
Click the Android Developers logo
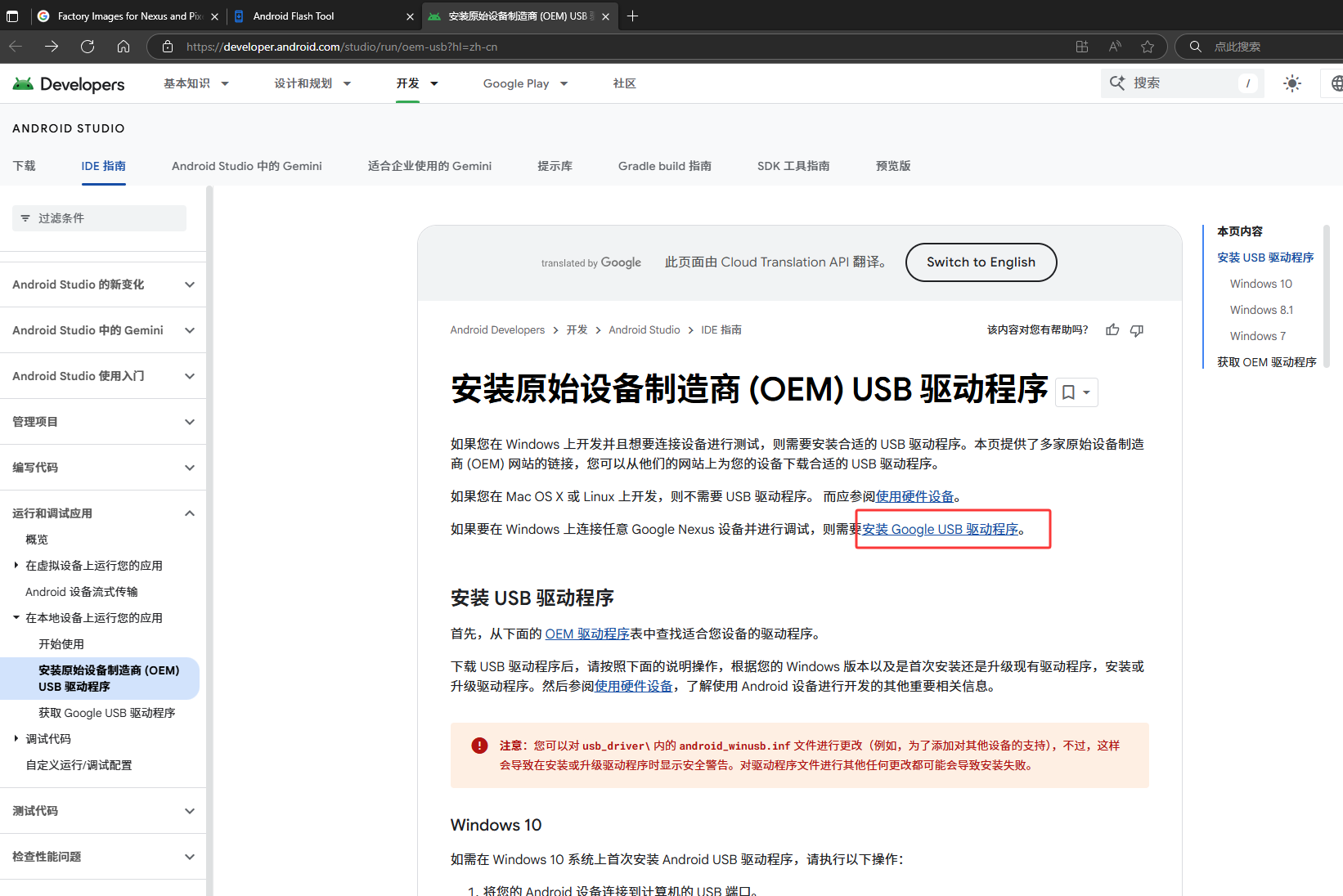(69, 83)
